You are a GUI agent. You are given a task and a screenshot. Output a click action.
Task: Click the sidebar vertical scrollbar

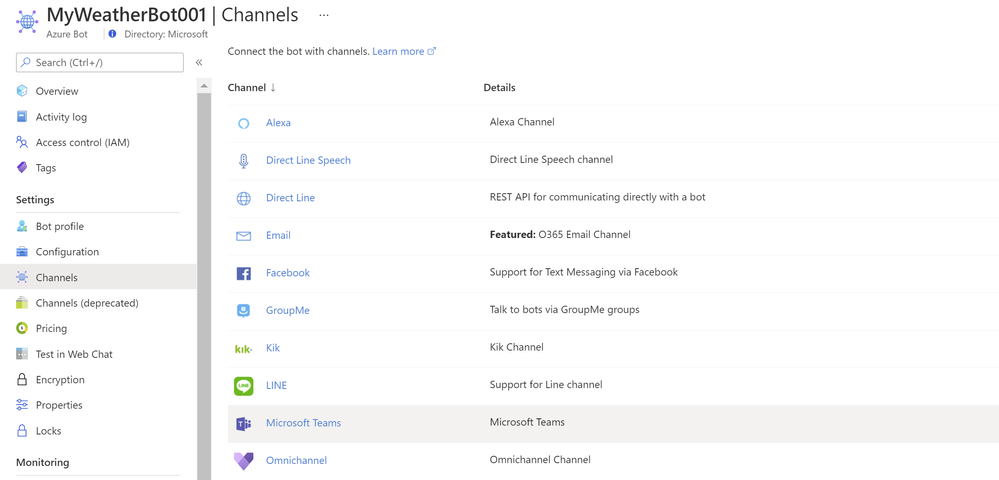click(204, 286)
